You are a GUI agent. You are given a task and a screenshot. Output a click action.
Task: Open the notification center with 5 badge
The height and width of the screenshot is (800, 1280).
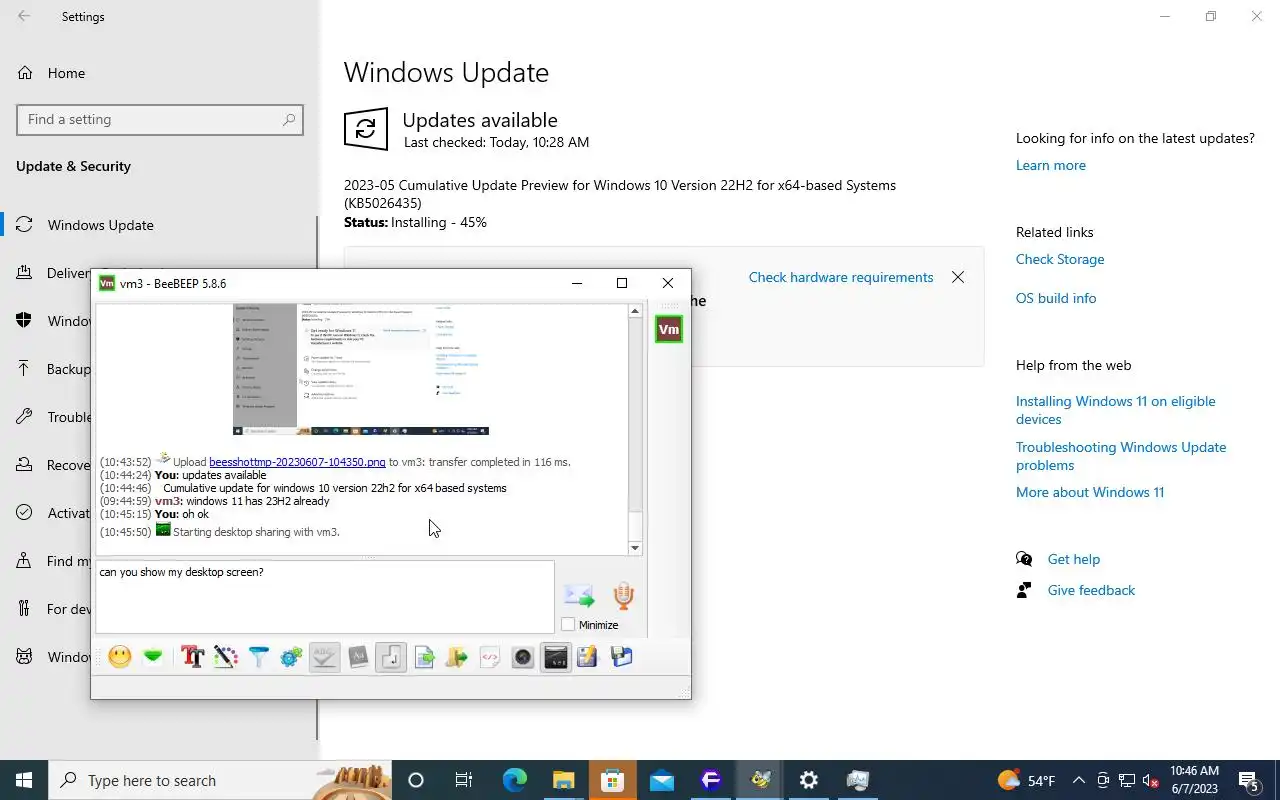(1249, 780)
